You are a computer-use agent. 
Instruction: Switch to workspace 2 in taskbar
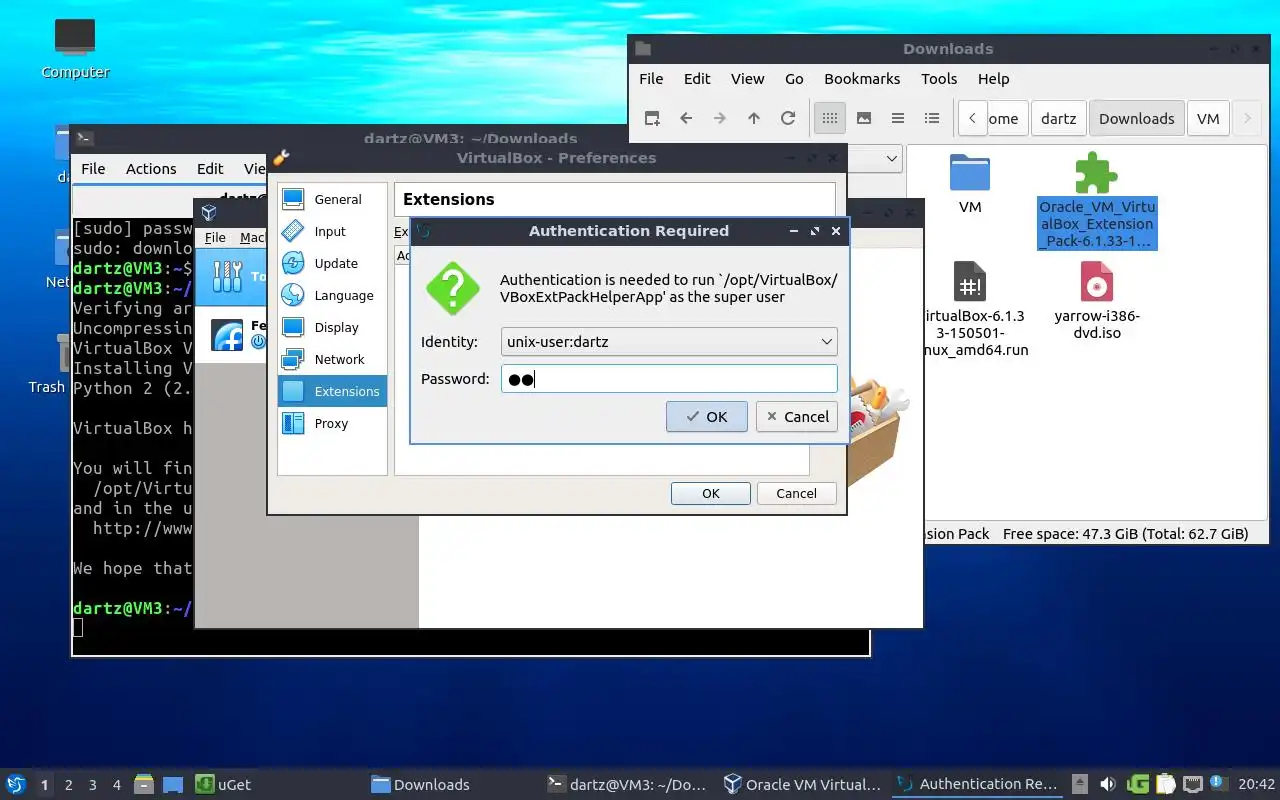(x=69, y=784)
